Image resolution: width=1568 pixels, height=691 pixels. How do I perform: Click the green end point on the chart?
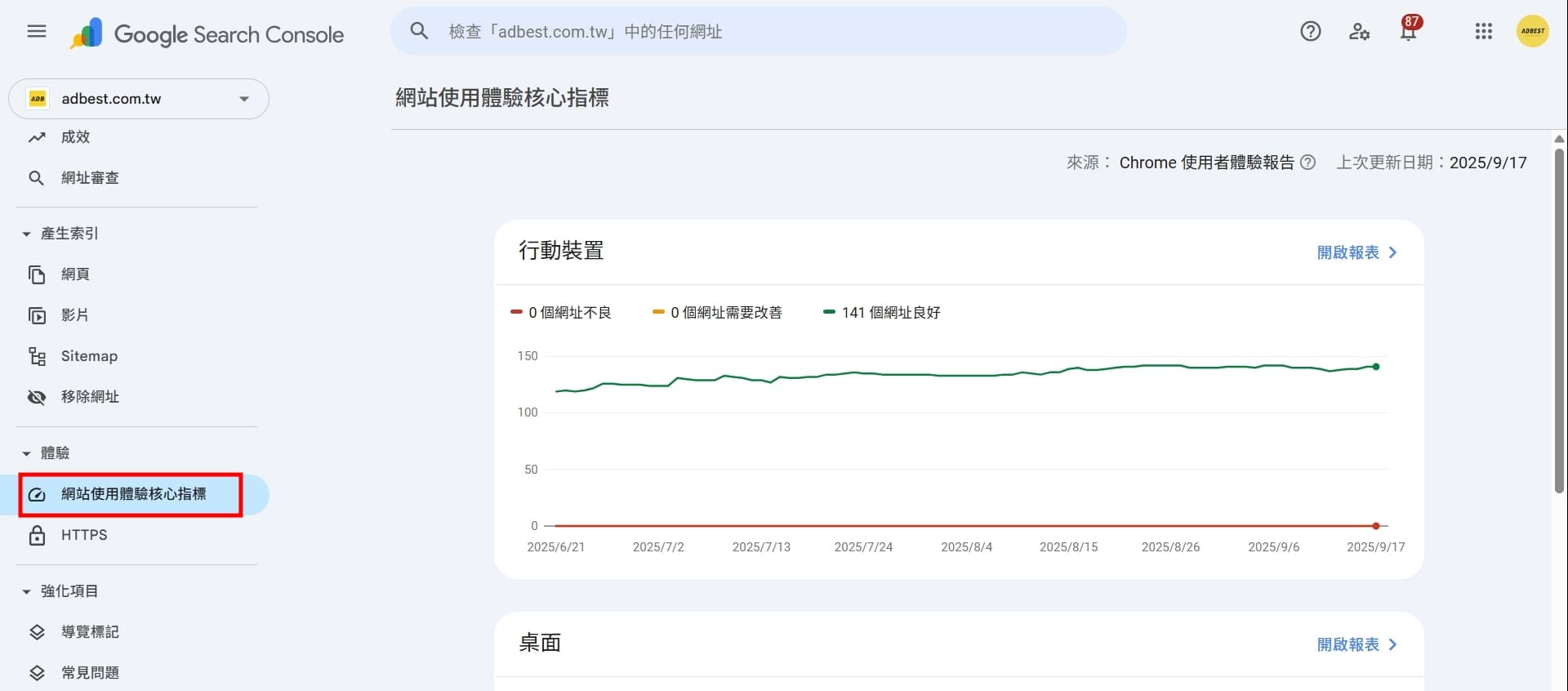click(x=1376, y=367)
